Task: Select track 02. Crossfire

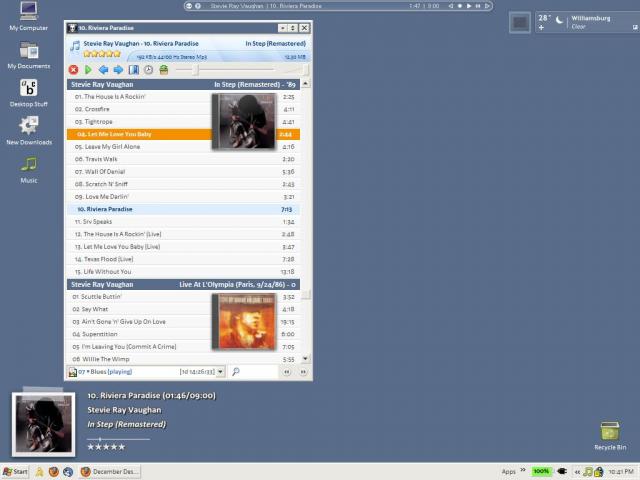Action: pyautogui.click(x=183, y=109)
